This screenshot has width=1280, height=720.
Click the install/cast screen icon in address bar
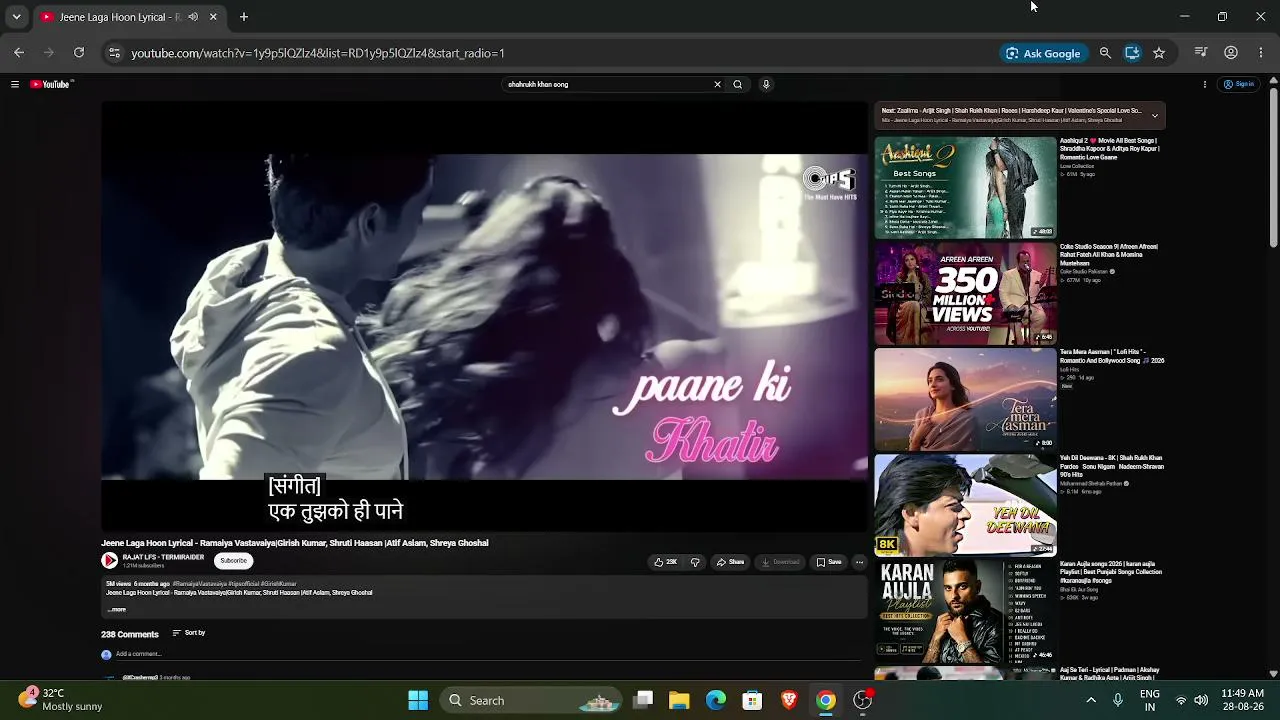[1132, 53]
